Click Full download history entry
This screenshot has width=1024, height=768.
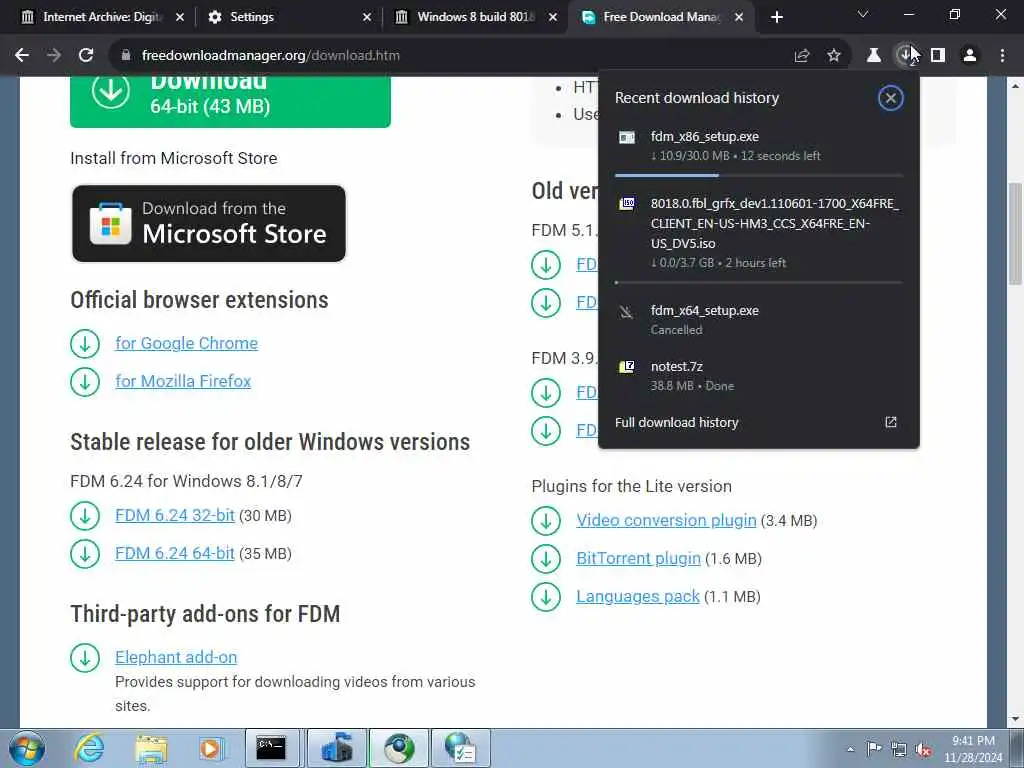[x=759, y=423]
